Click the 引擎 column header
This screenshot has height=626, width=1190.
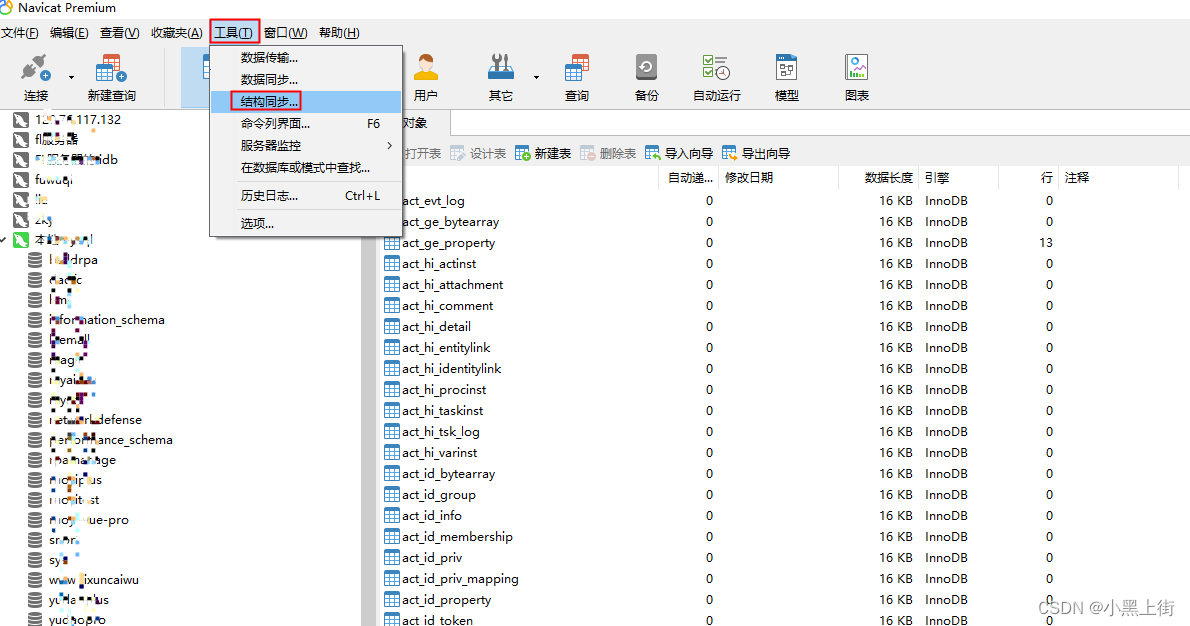959,178
